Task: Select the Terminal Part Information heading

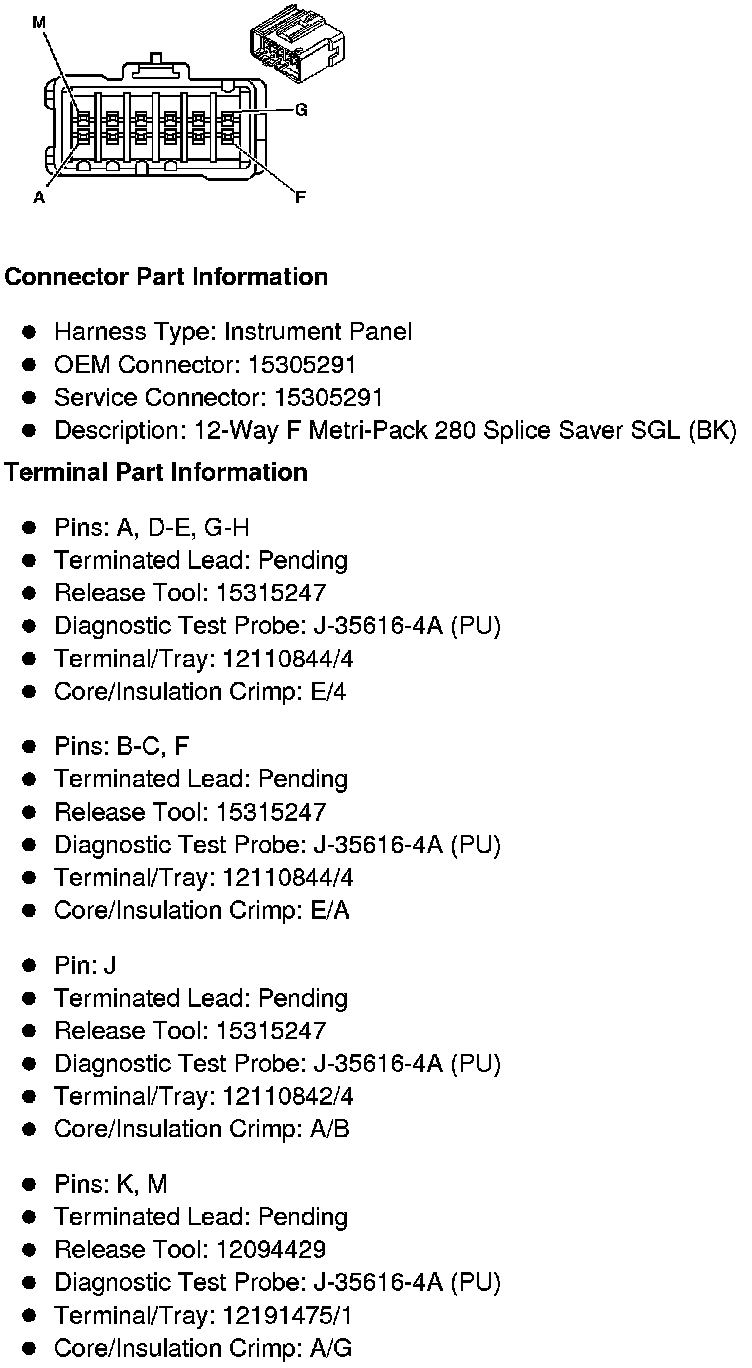Action: point(156,472)
